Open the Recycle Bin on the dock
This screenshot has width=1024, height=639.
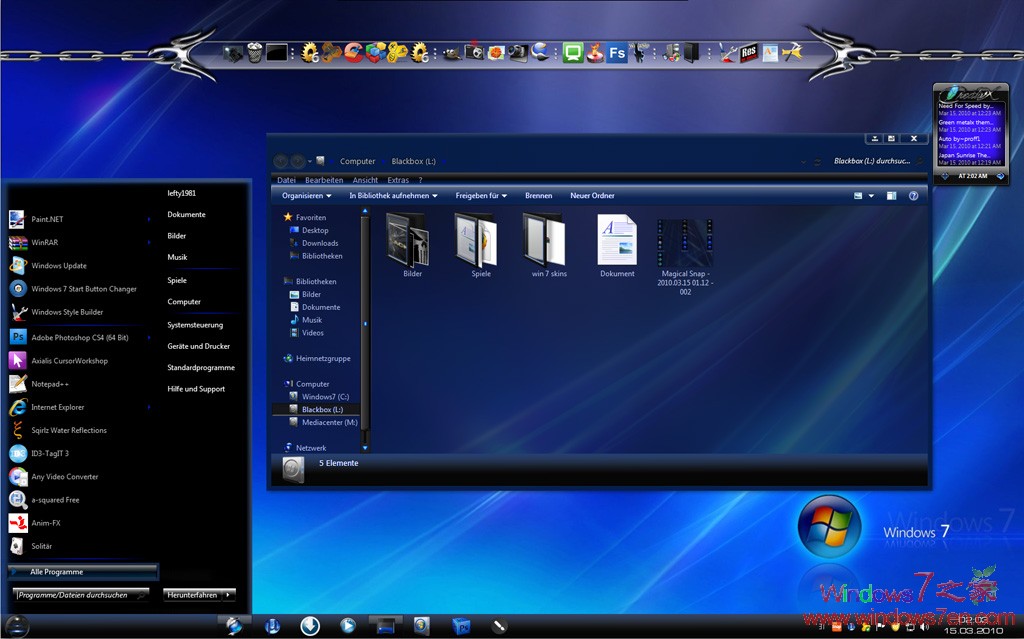[254, 52]
